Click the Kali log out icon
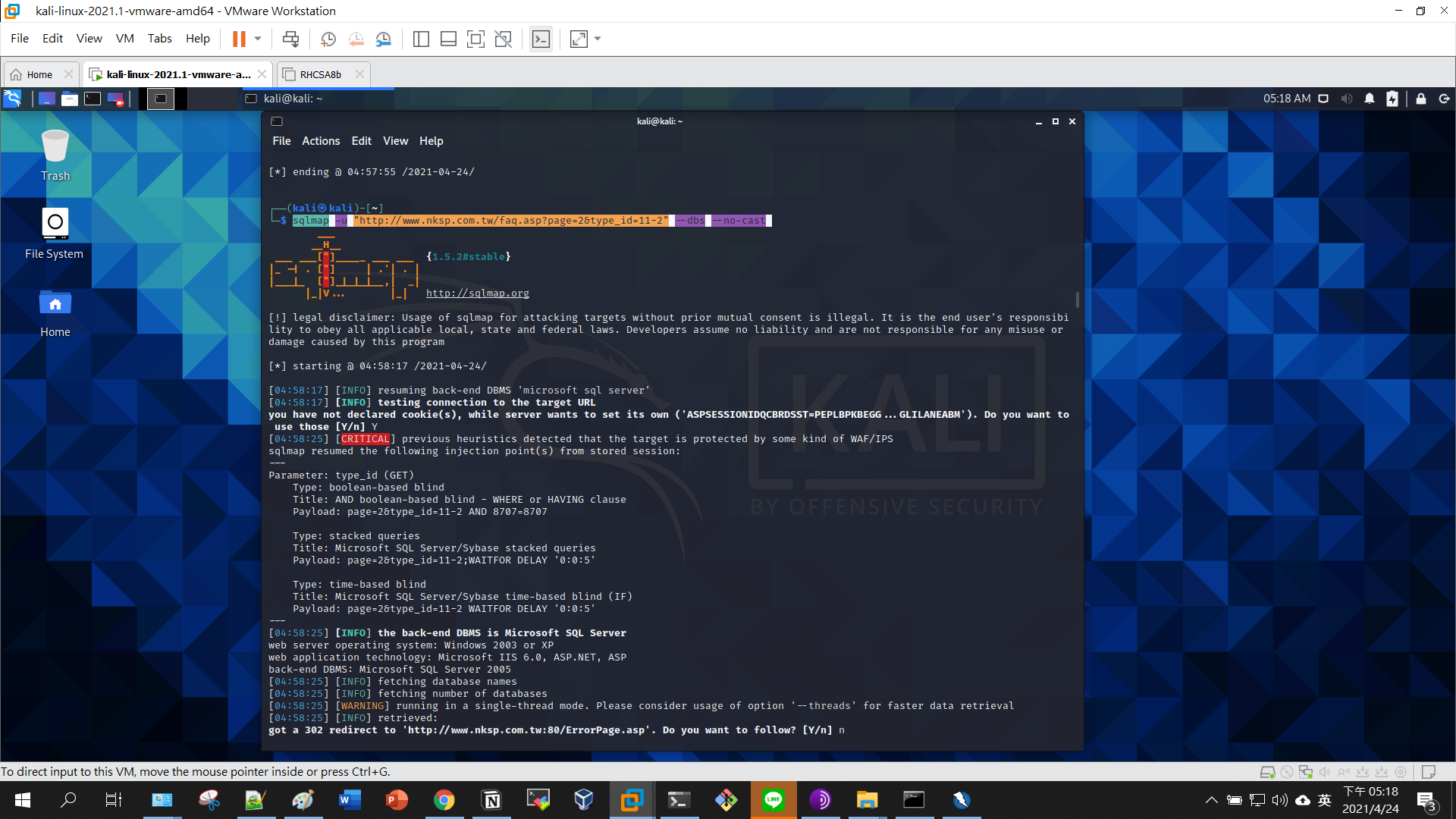The height and width of the screenshot is (819, 1456). click(x=1444, y=99)
